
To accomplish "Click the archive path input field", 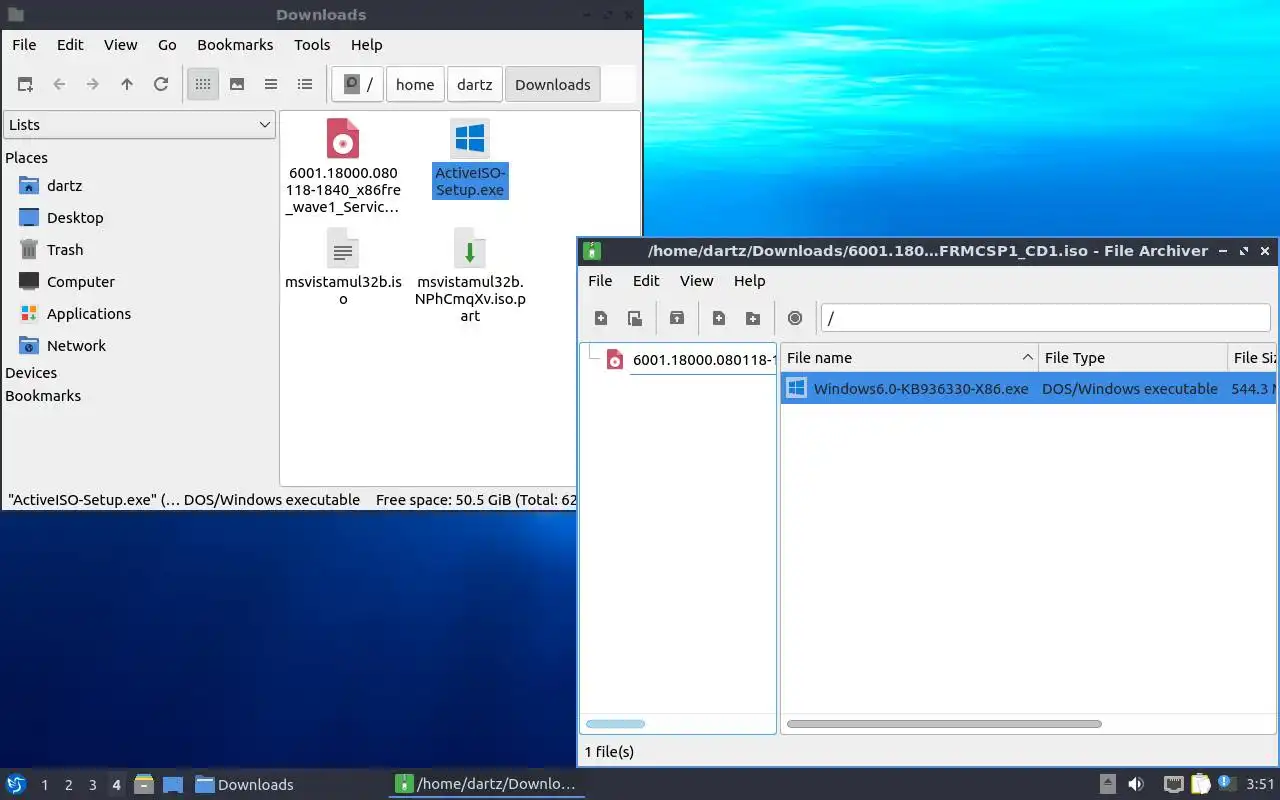I will (x=1046, y=318).
